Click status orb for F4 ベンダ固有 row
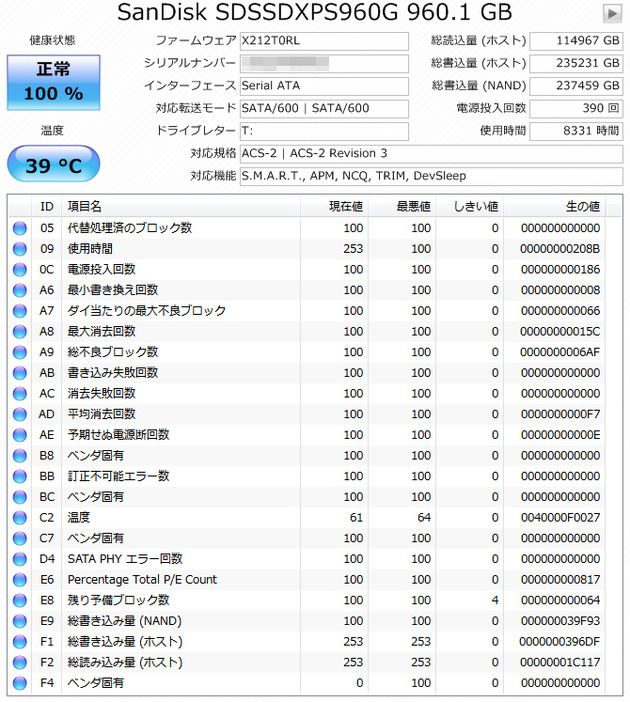The width and height of the screenshot is (630, 702). tap(20, 683)
